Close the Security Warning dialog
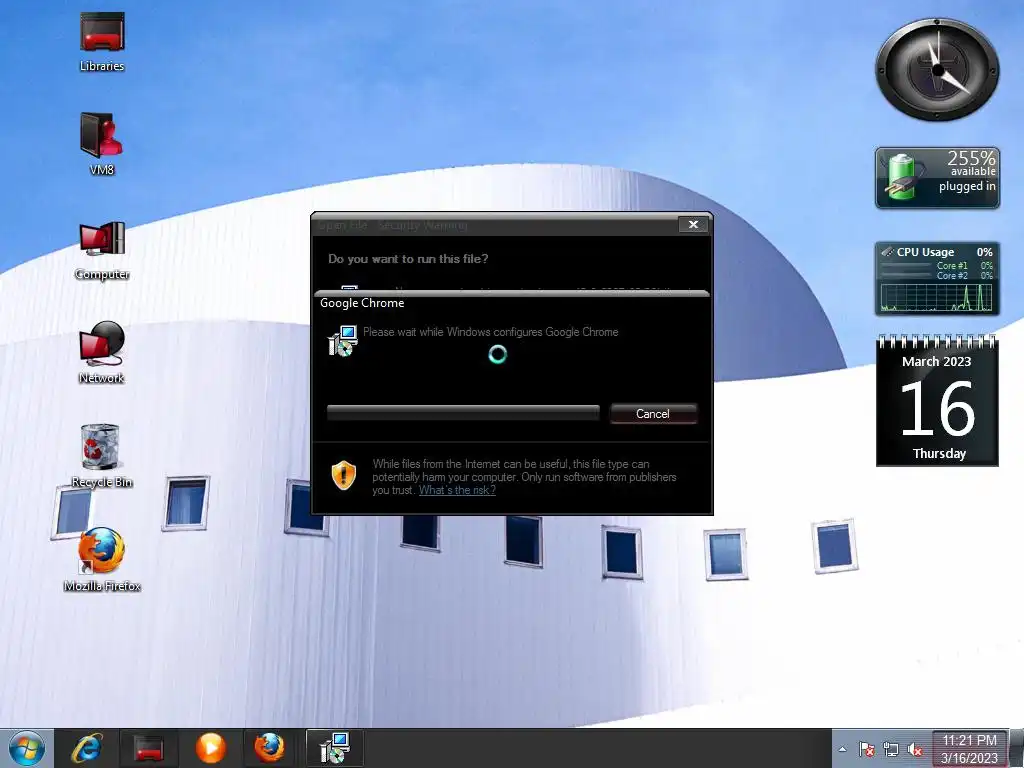1024x768 pixels. coord(693,225)
